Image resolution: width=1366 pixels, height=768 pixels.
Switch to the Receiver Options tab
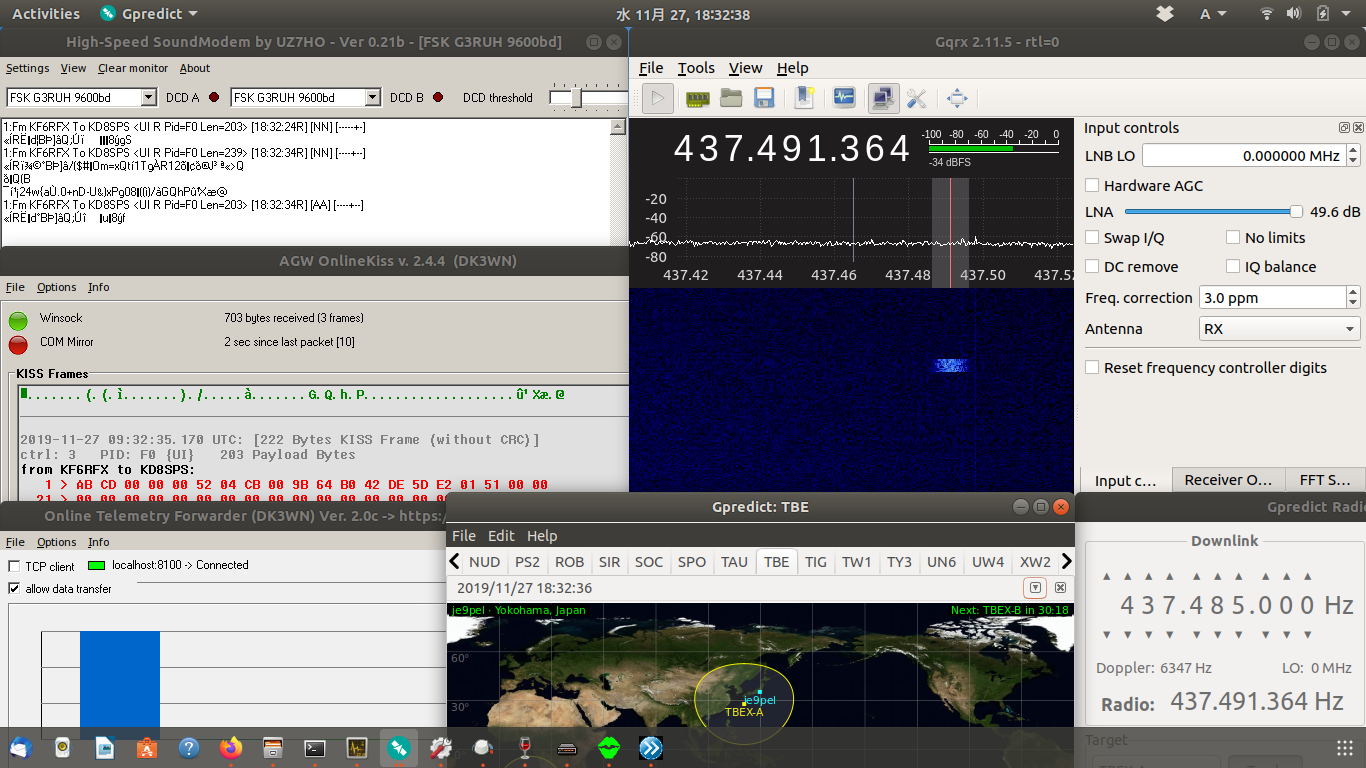click(1228, 480)
